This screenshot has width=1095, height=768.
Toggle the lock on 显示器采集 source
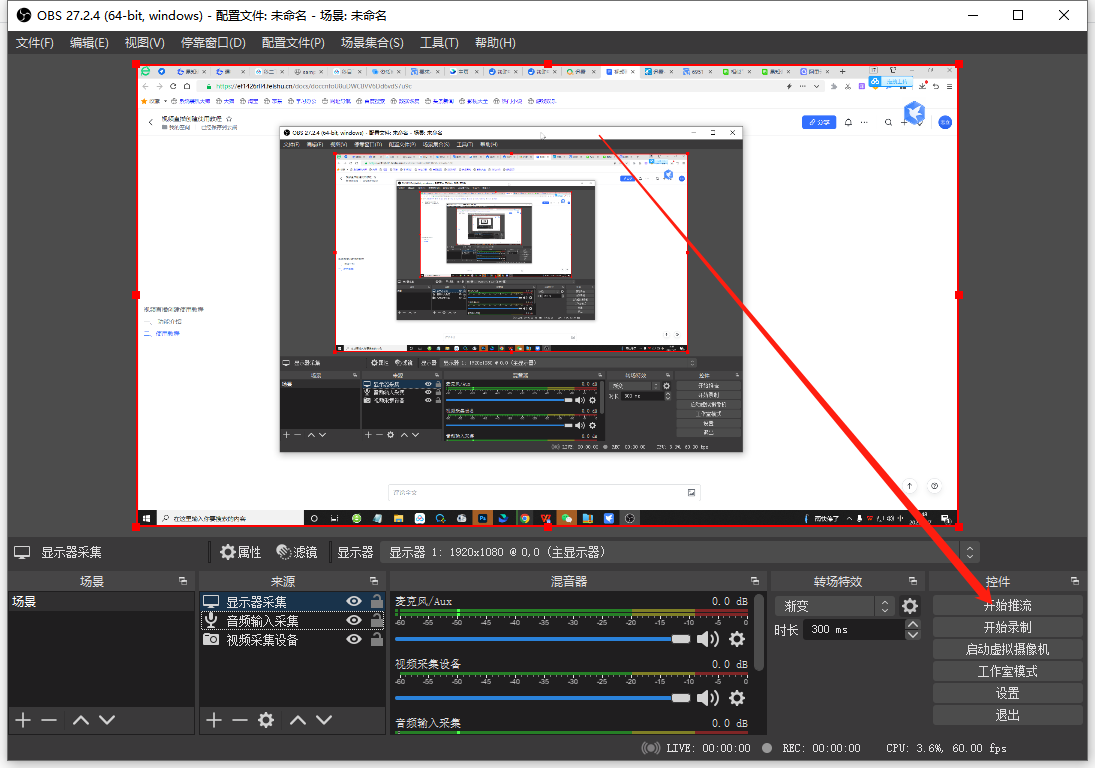coord(377,600)
